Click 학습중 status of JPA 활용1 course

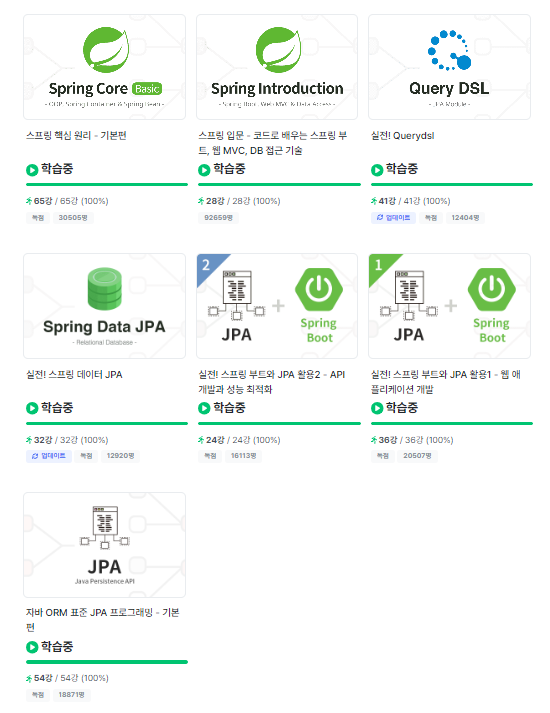click(402, 407)
